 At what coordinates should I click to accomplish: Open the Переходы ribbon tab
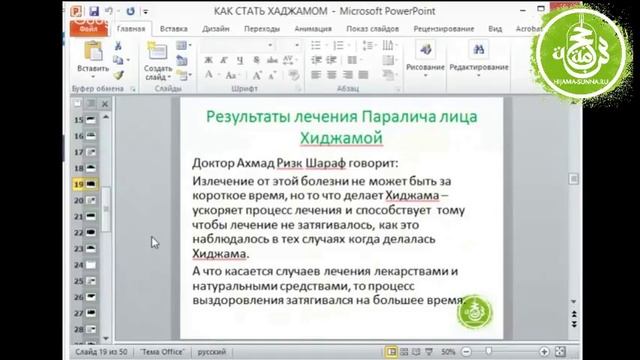tap(262, 29)
